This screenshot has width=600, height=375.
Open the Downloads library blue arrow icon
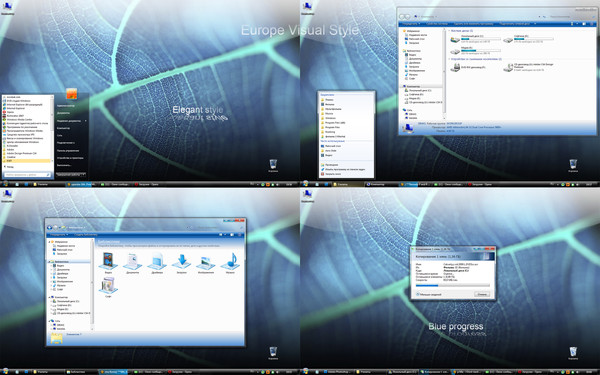point(181,261)
